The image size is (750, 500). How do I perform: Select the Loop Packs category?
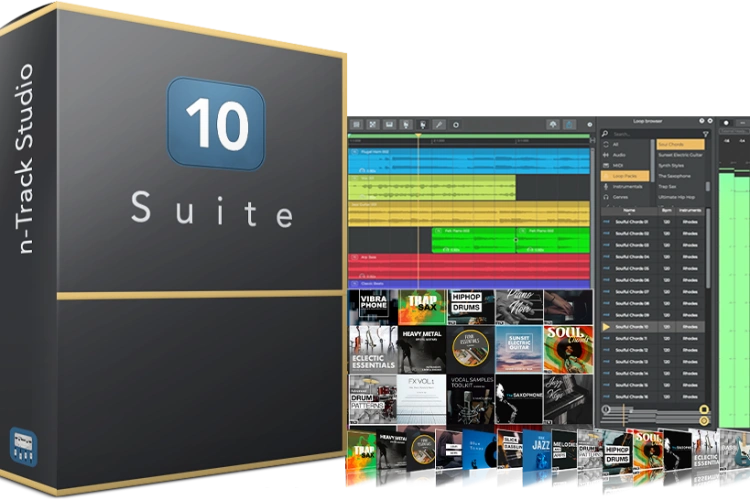click(625, 176)
